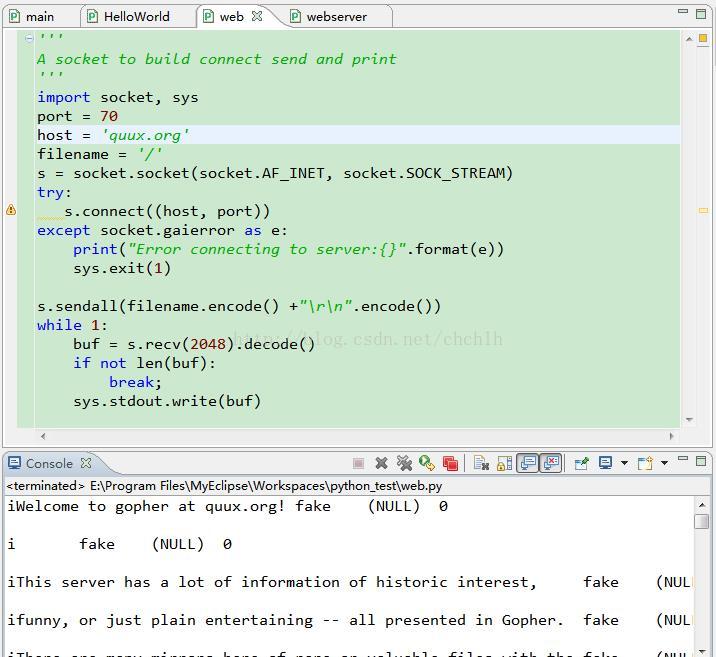Click the Console scrollbar thumb
The image size is (716, 657).
coord(701,521)
